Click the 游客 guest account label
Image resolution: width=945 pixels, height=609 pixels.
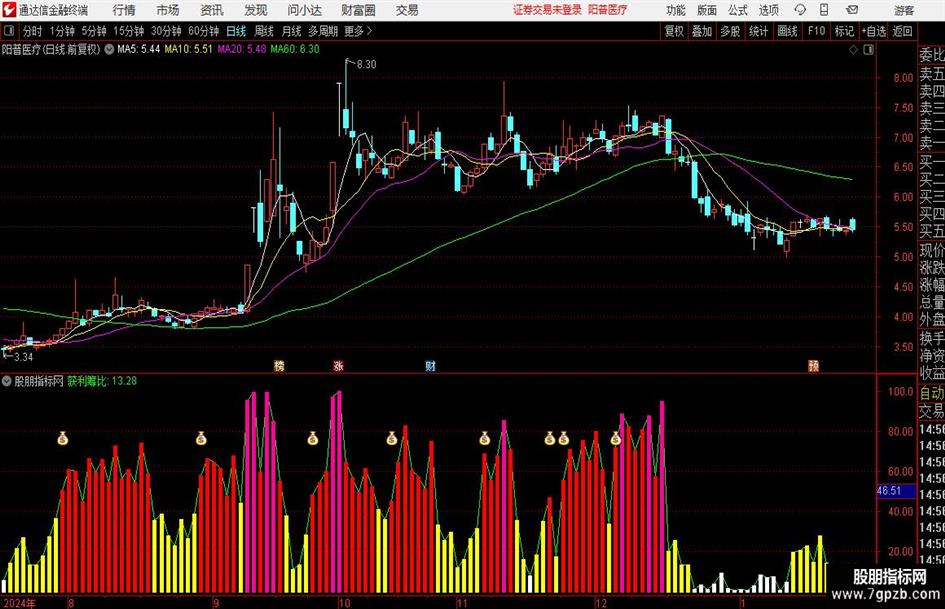pos(904,10)
